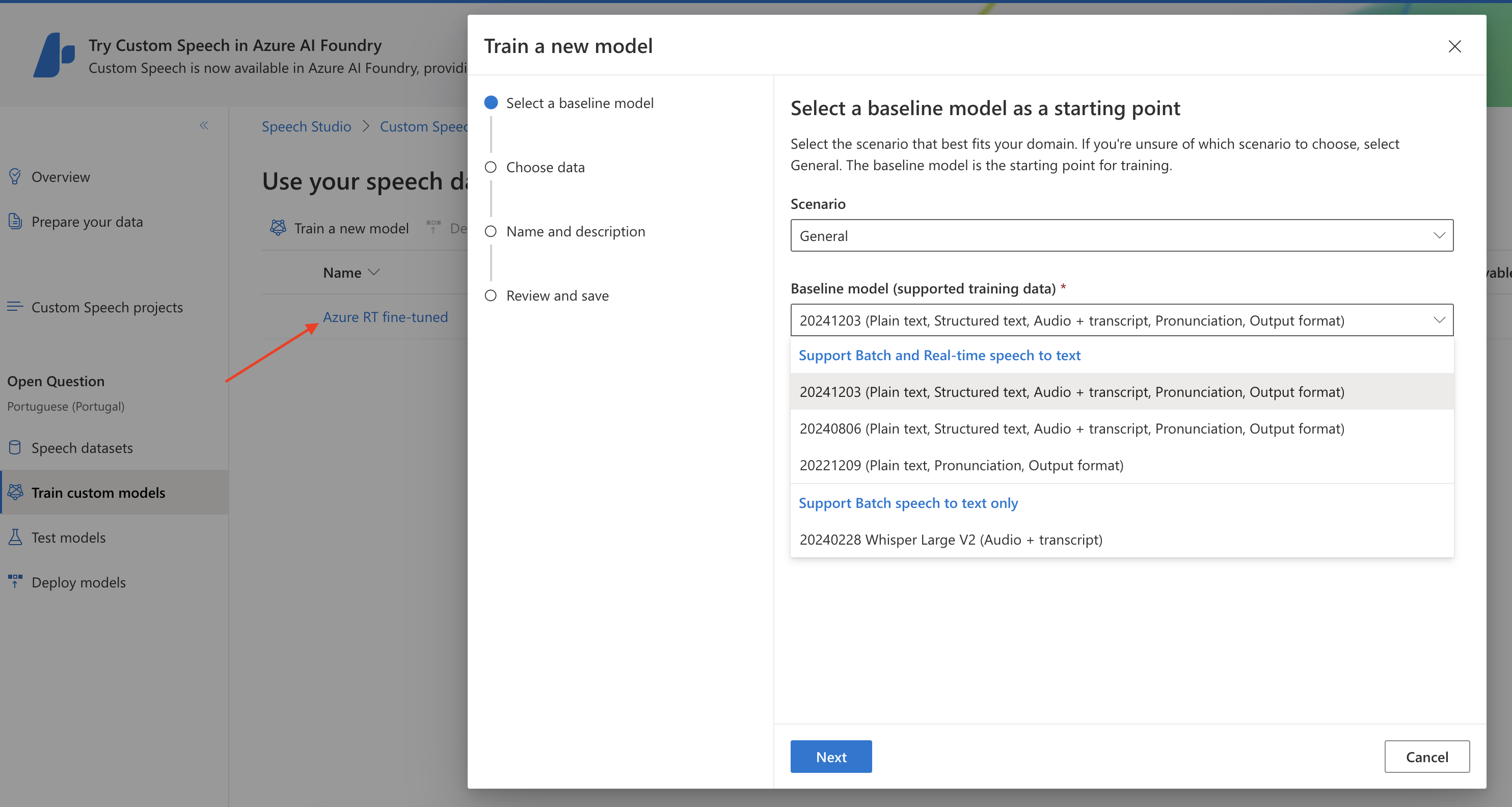The image size is (1512, 807).
Task: Click the Speech datasets cylinder icon
Action: point(15,447)
